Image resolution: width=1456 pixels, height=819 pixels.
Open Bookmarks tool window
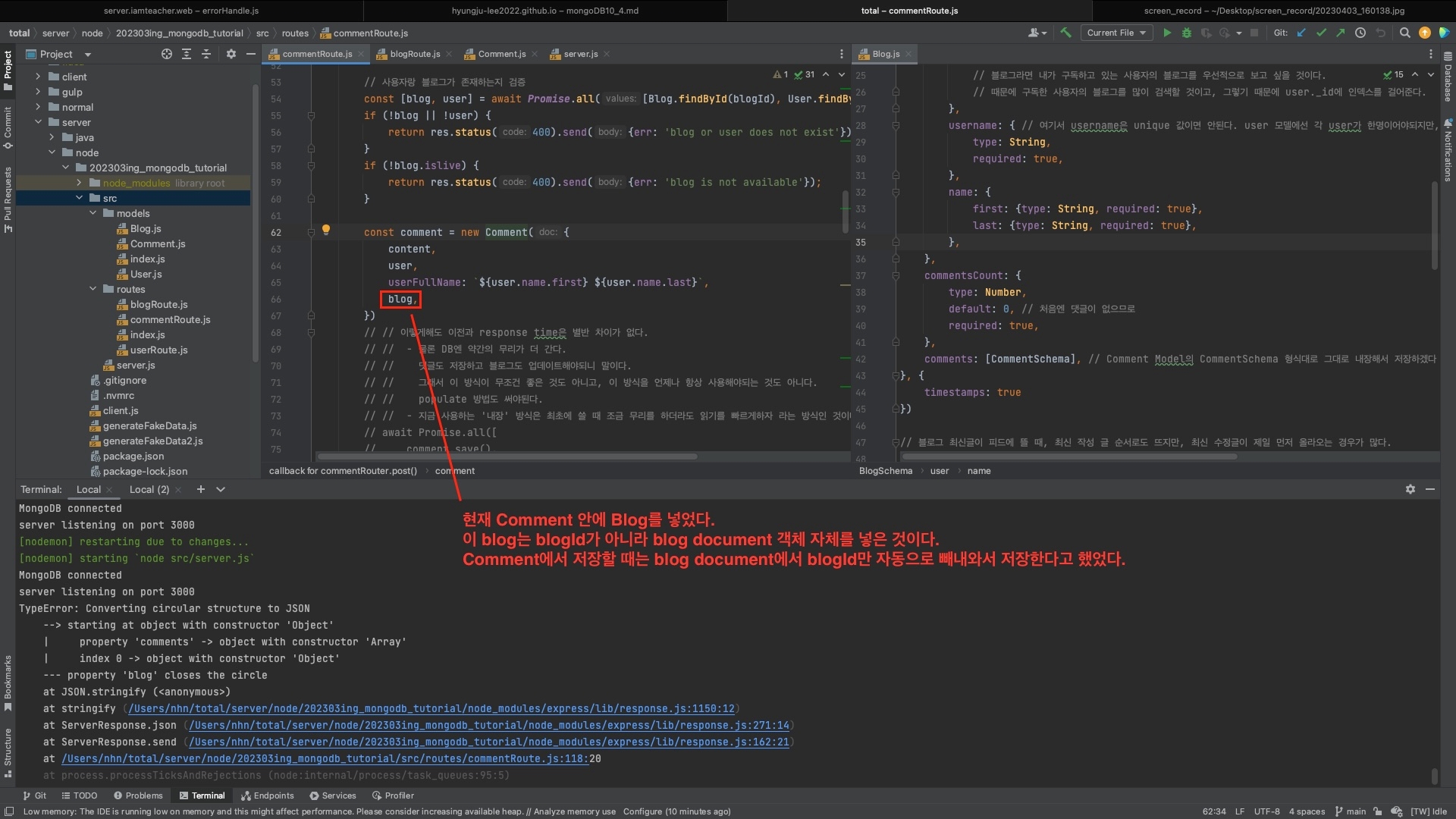[8, 682]
